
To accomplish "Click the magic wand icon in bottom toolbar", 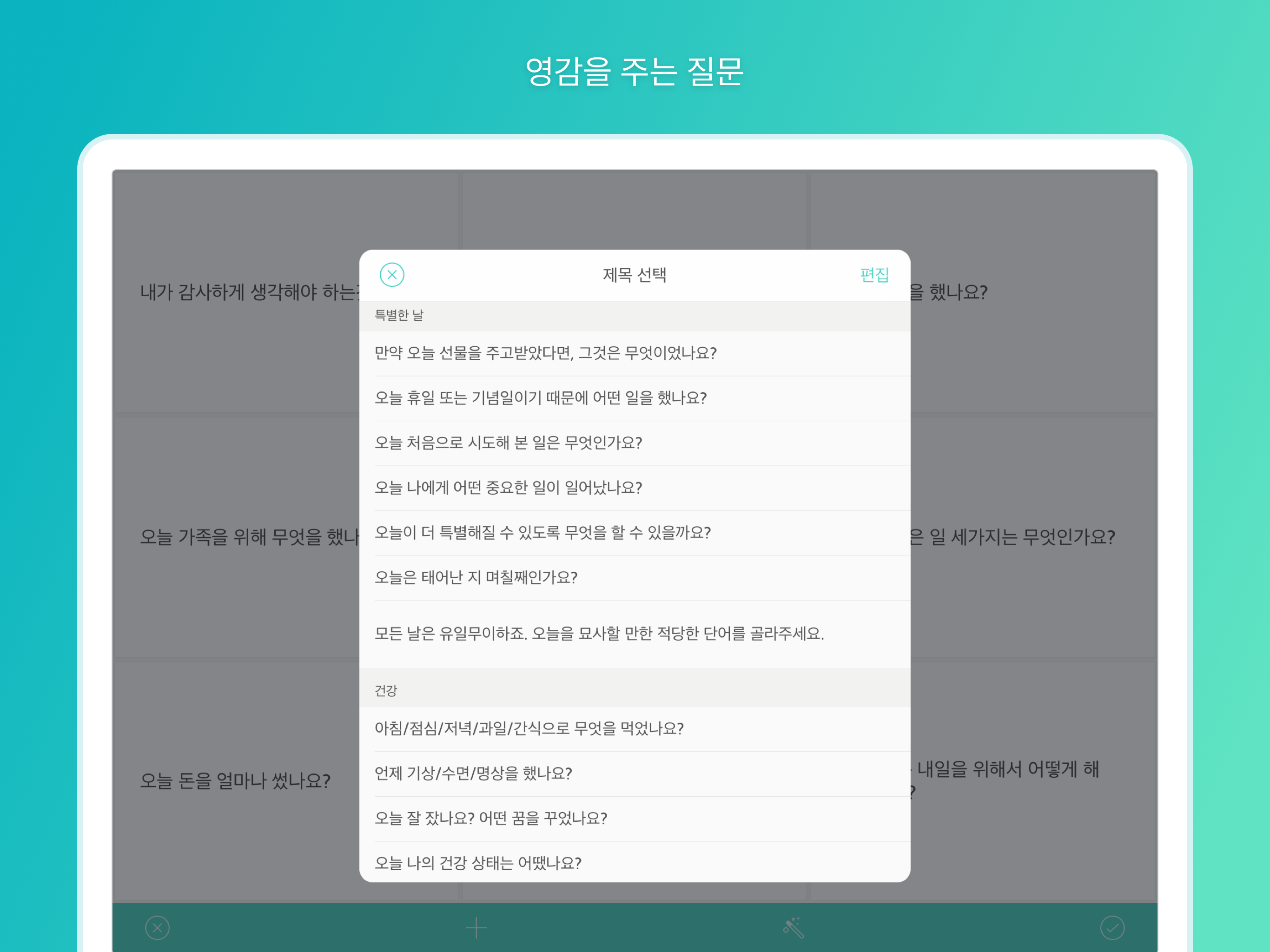I will coord(793,927).
